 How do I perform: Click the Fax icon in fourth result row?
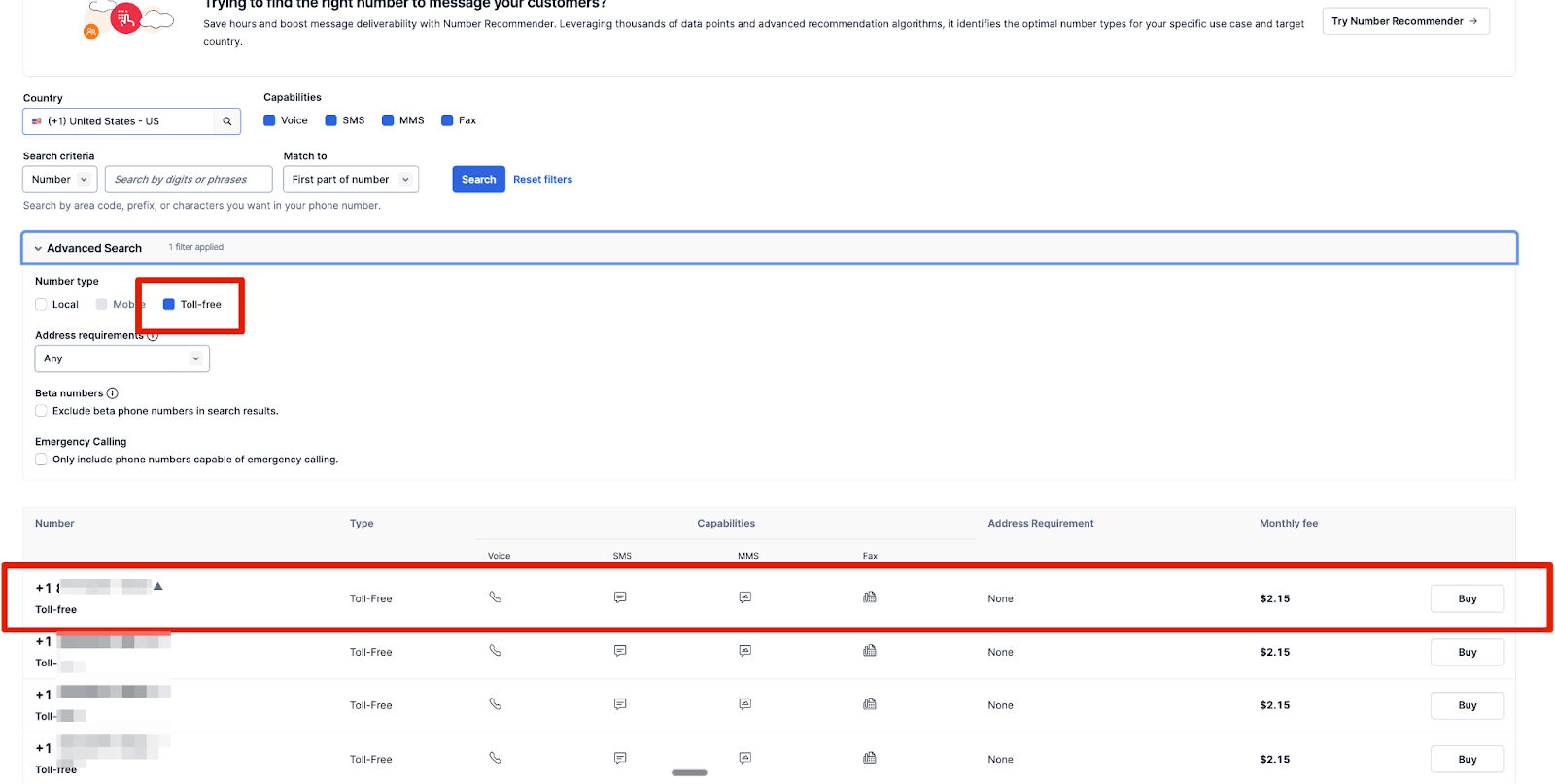pos(870,758)
